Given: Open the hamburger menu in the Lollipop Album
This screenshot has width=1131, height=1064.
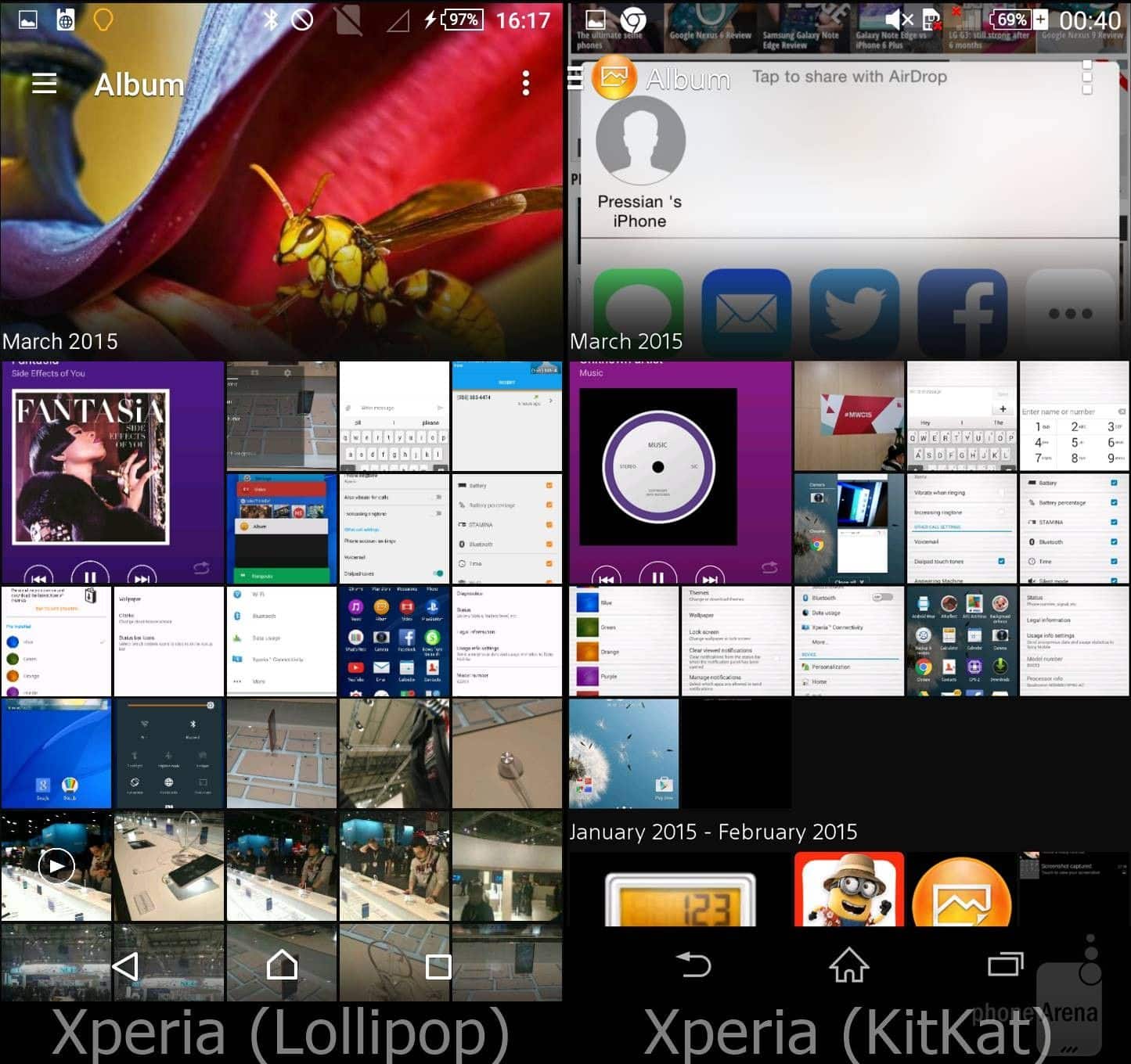Looking at the screenshot, I should 44,83.
